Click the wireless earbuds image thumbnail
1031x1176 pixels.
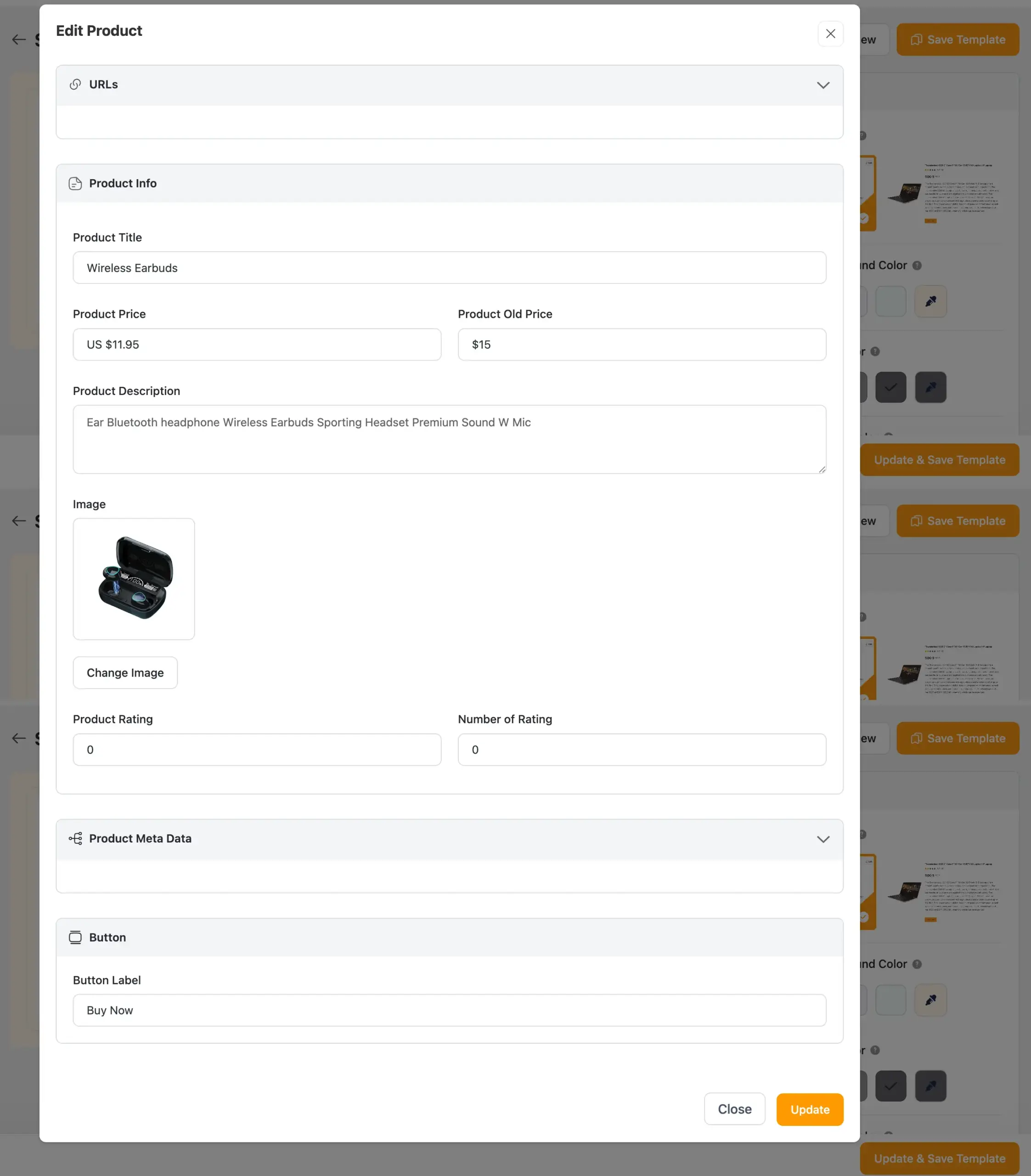[x=134, y=579]
